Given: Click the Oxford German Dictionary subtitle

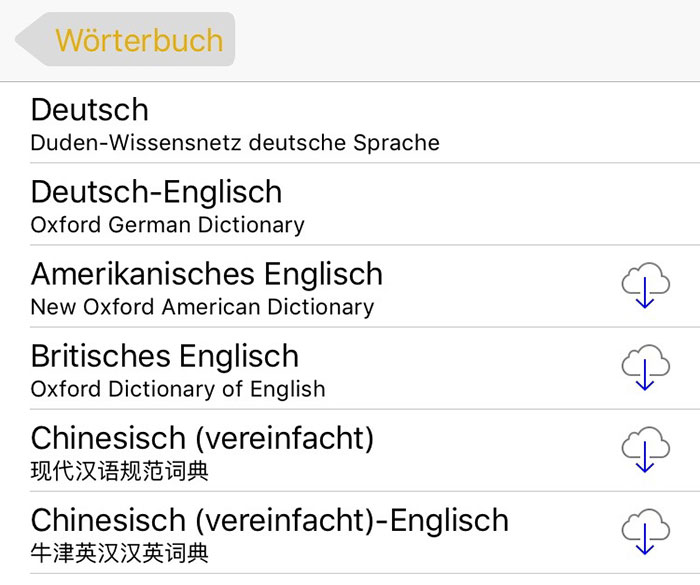Looking at the screenshot, I should (167, 225).
